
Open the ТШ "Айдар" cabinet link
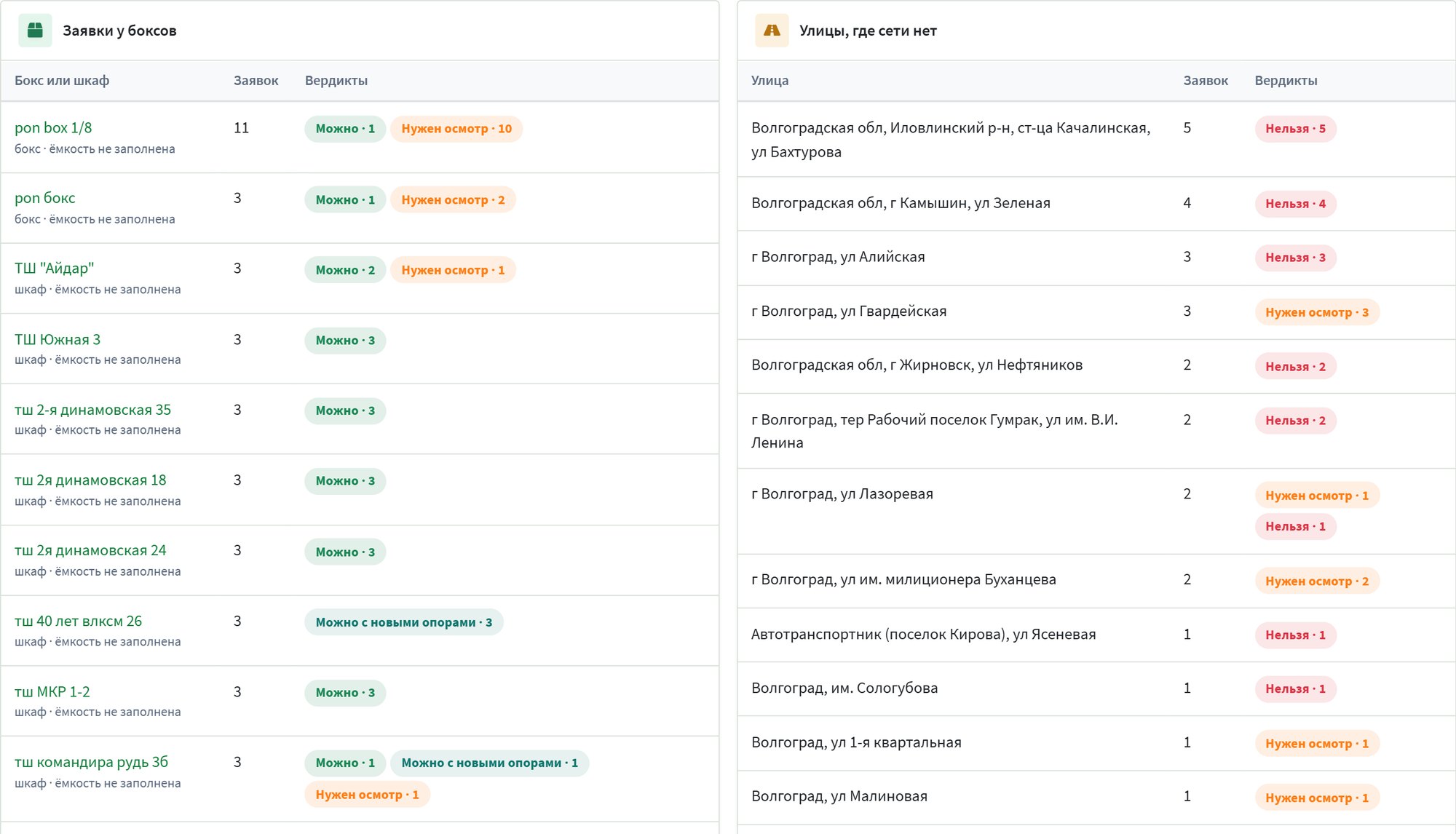coord(54,269)
